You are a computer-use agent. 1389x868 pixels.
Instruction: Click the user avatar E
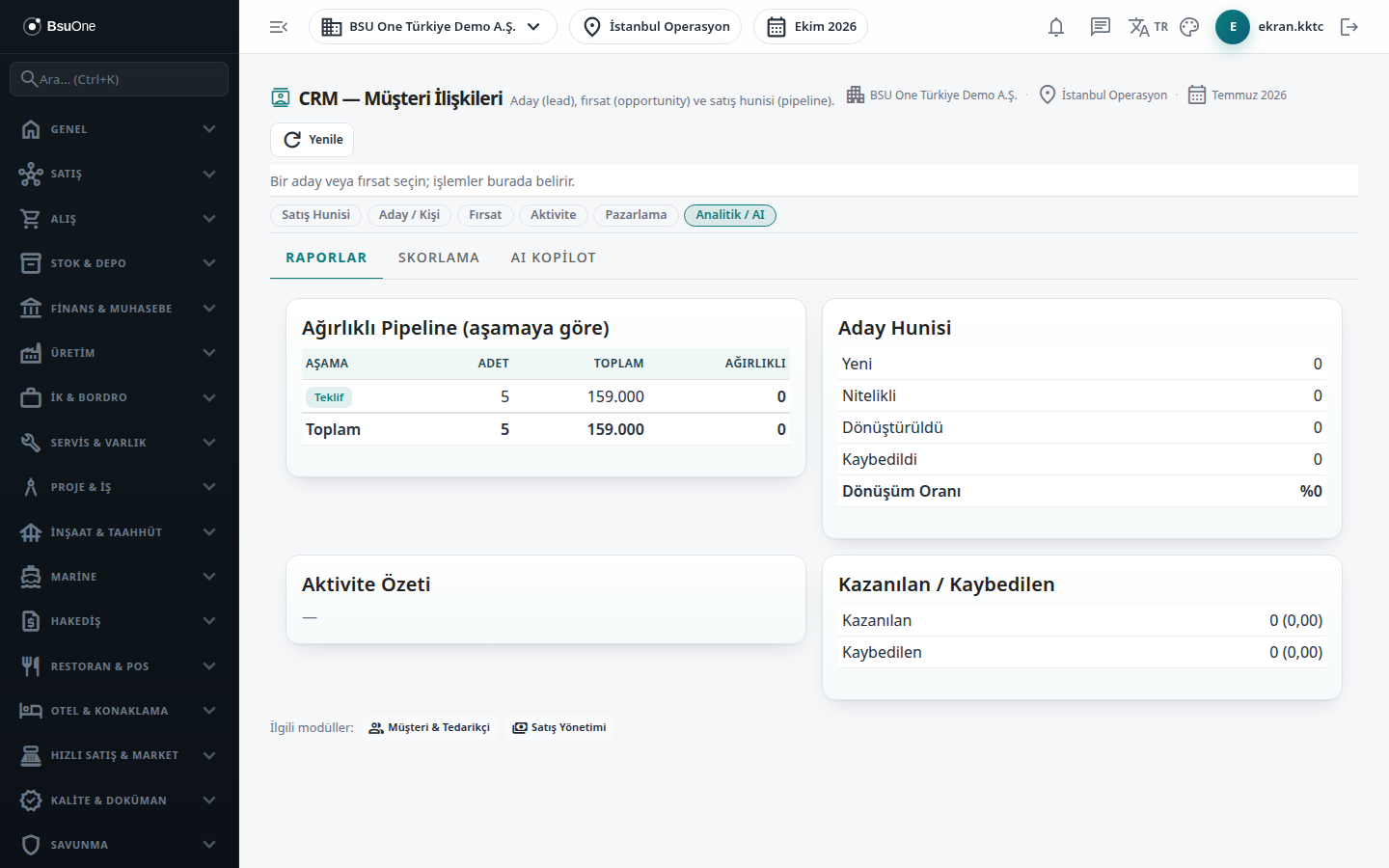(1233, 27)
